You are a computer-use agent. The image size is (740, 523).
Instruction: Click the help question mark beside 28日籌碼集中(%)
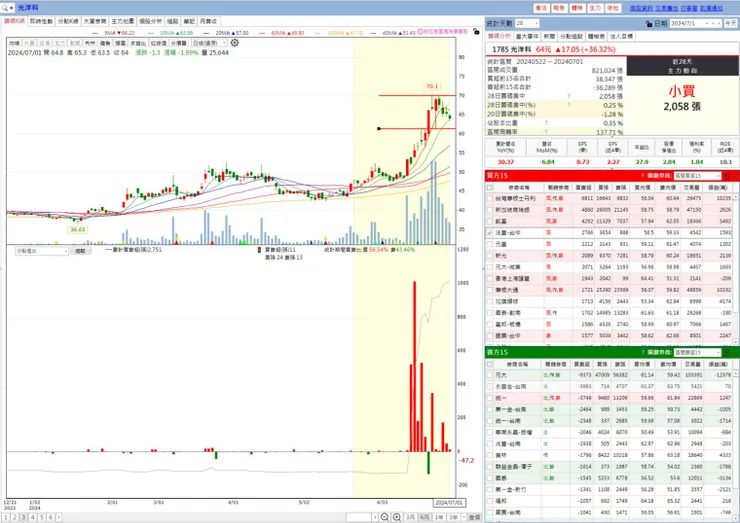pos(569,105)
